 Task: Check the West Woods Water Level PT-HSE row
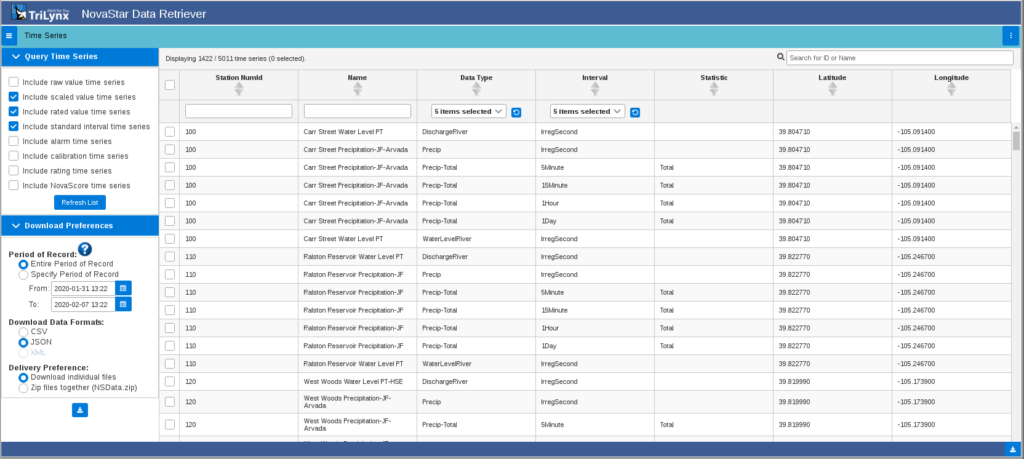click(170, 381)
